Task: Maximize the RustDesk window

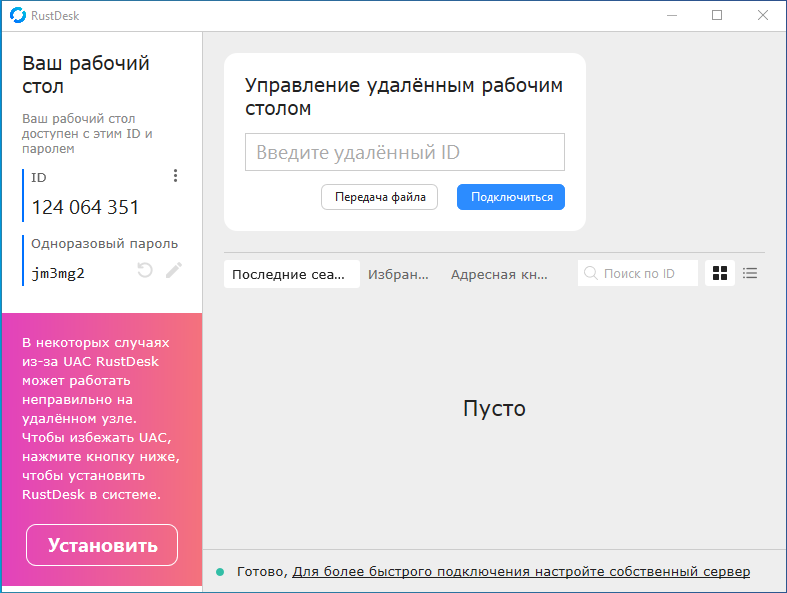Action: (x=717, y=16)
